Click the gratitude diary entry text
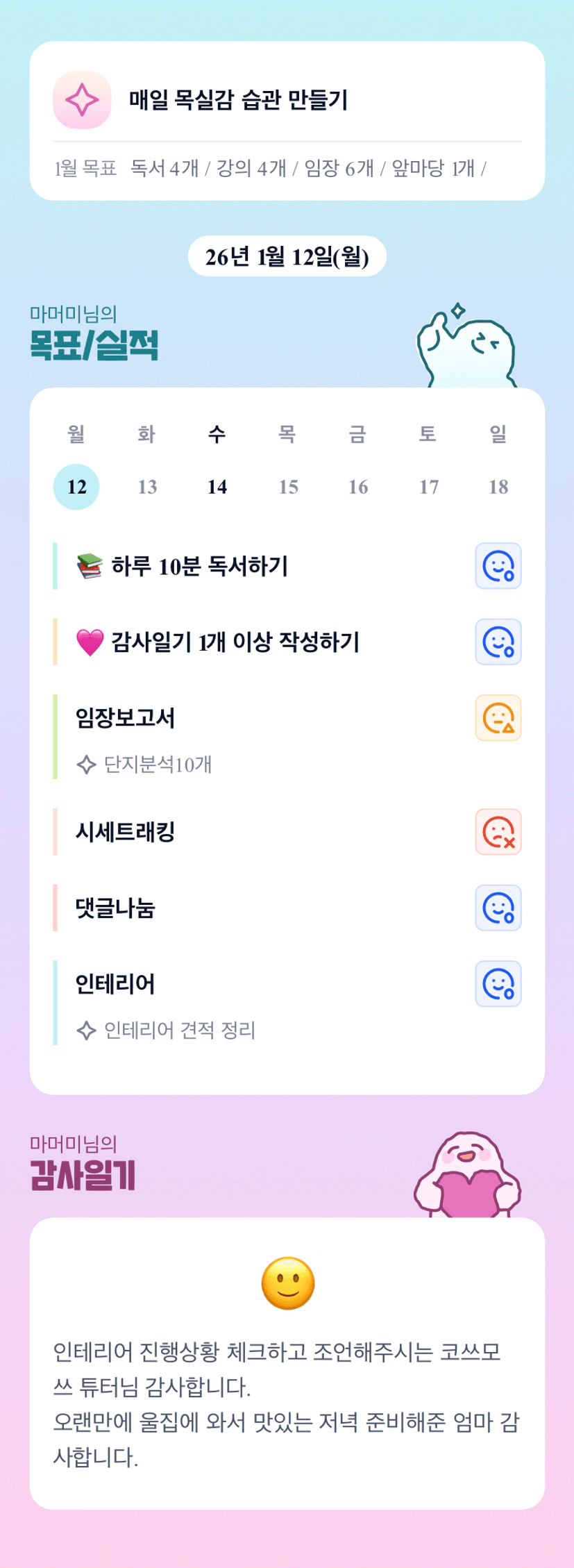574x1568 pixels. coord(286,1403)
